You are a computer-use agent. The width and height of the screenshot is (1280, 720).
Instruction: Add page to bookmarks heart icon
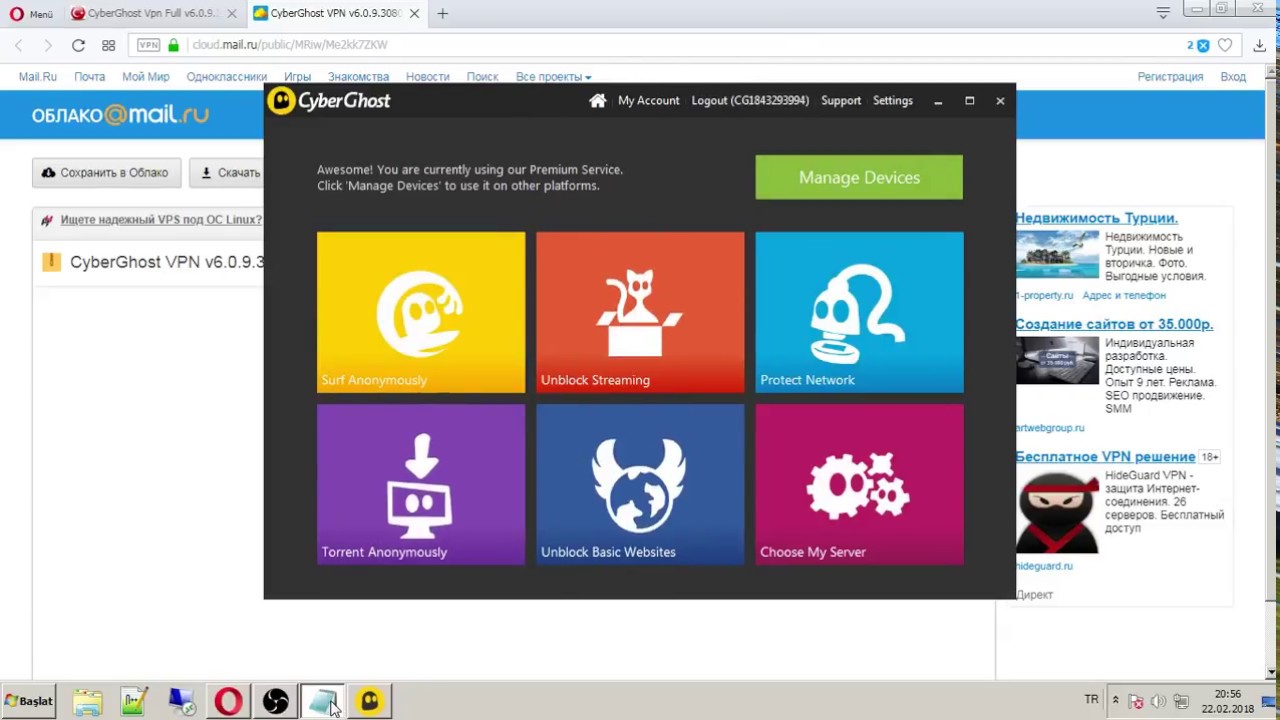1225,45
